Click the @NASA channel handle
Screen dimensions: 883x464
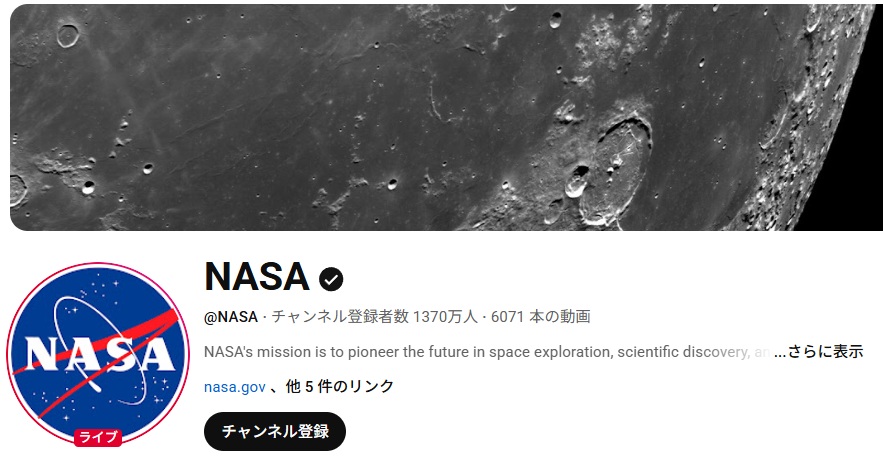coord(231,317)
